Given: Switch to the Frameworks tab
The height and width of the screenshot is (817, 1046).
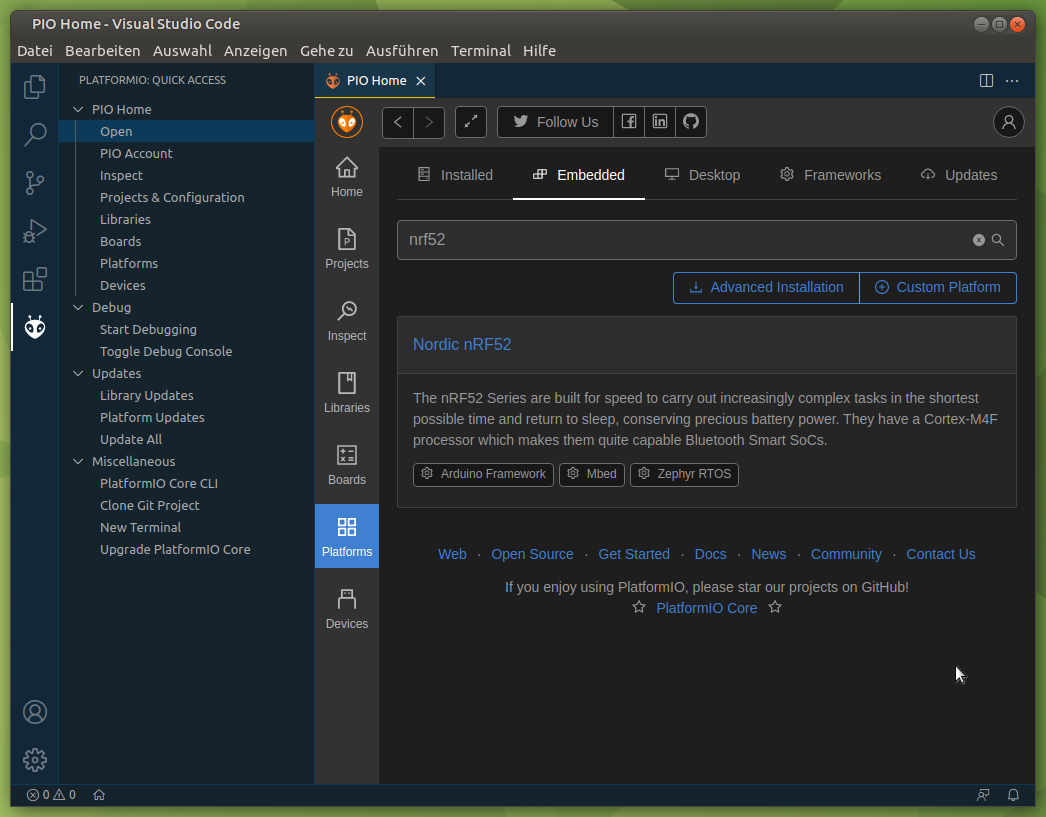Looking at the screenshot, I should pyautogui.click(x=830, y=175).
